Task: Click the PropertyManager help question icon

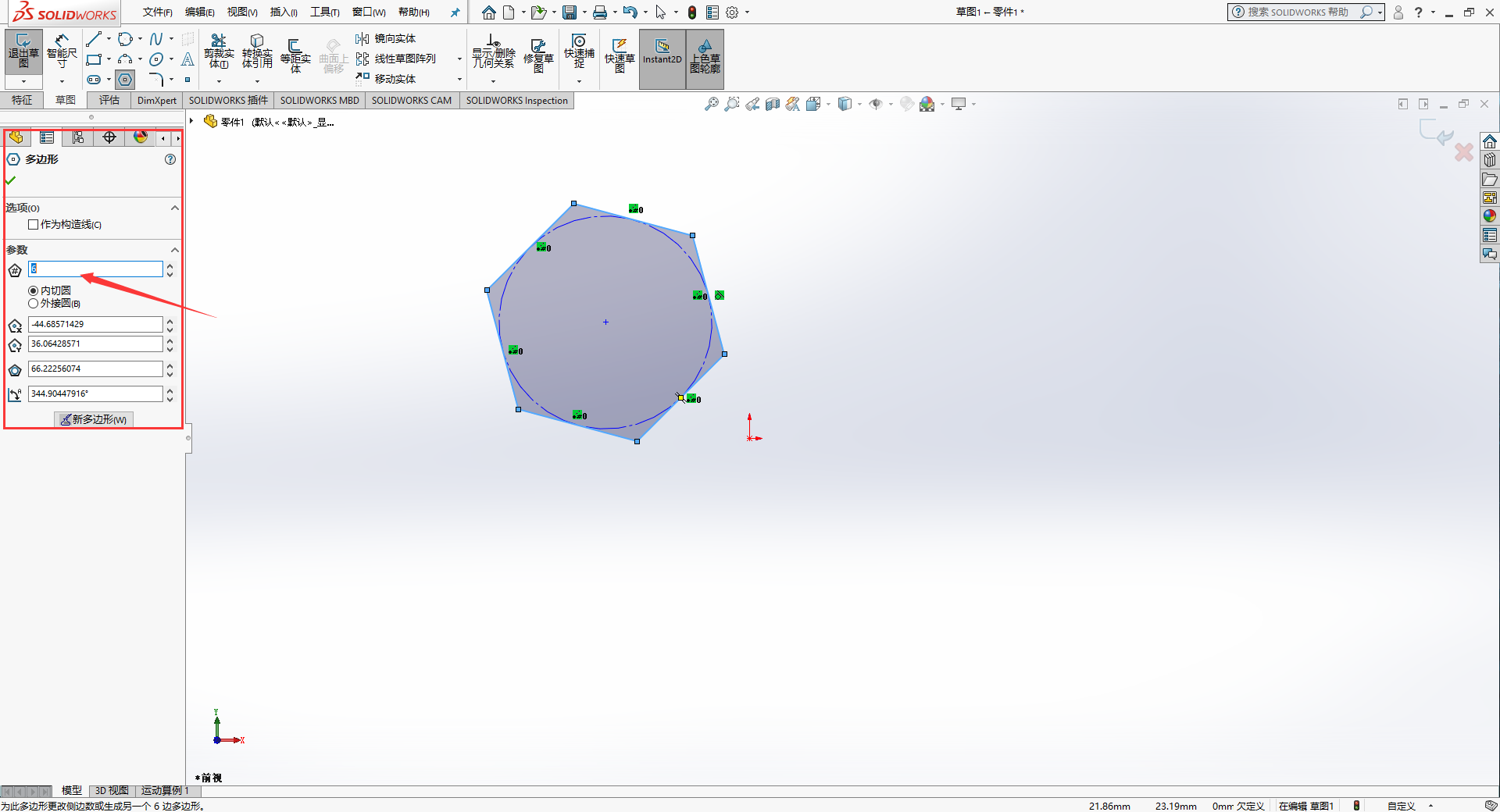Action: pyautogui.click(x=170, y=159)
